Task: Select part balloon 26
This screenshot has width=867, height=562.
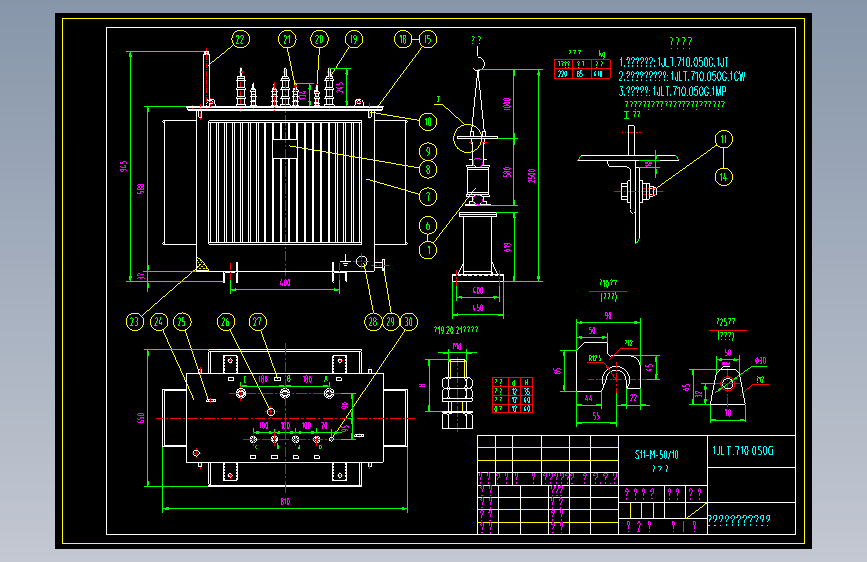Action: point(225,322)
